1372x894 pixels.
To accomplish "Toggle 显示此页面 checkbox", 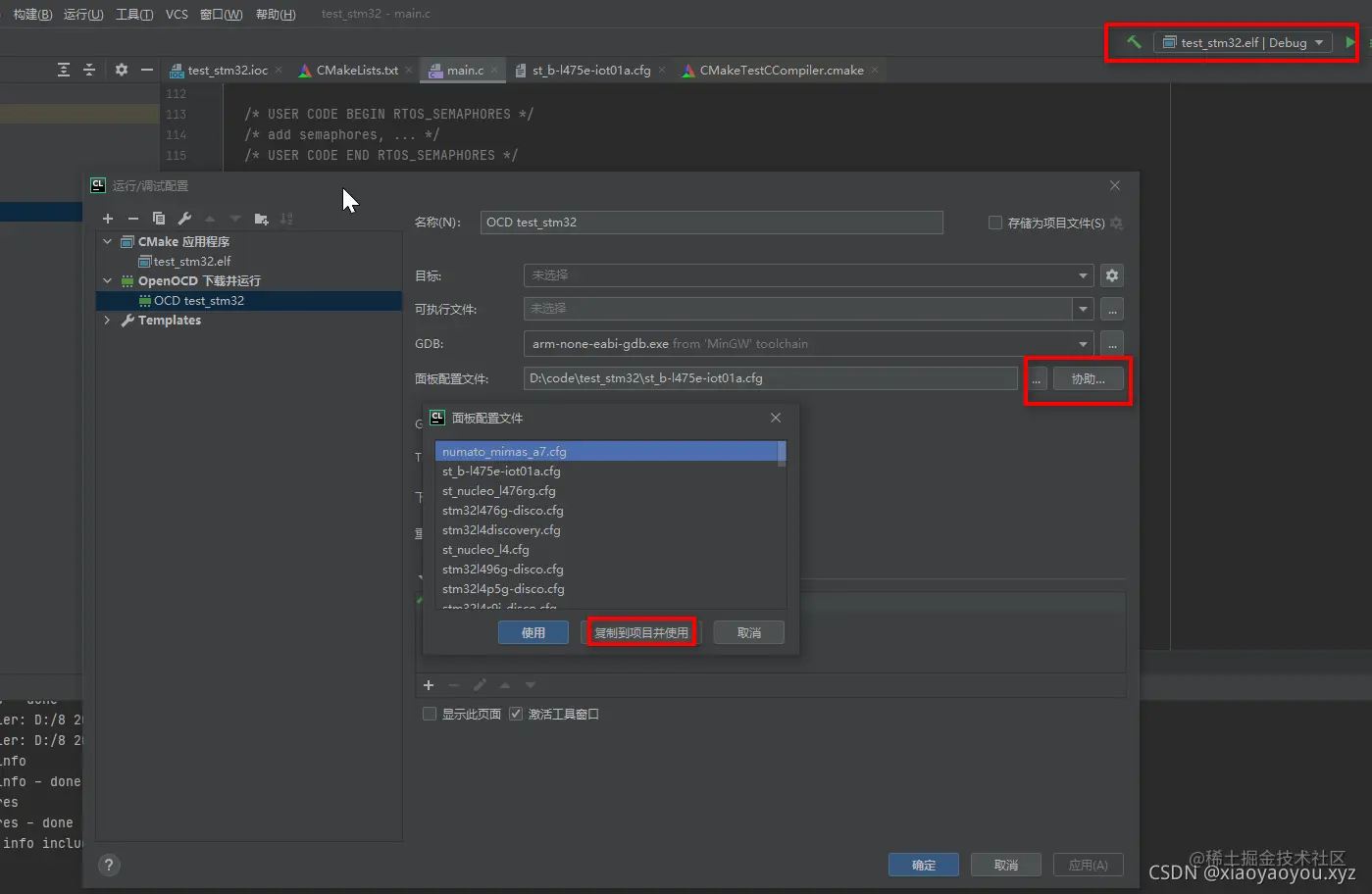I will pyautogui.click(x=430, y=714).
